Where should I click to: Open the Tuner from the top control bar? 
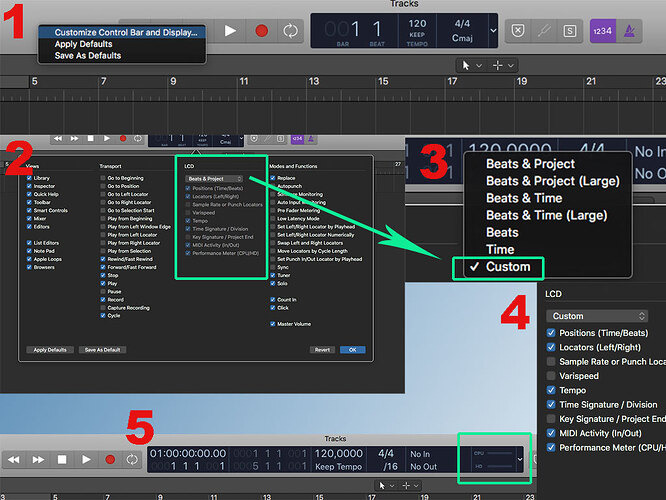tap(544, 31)
